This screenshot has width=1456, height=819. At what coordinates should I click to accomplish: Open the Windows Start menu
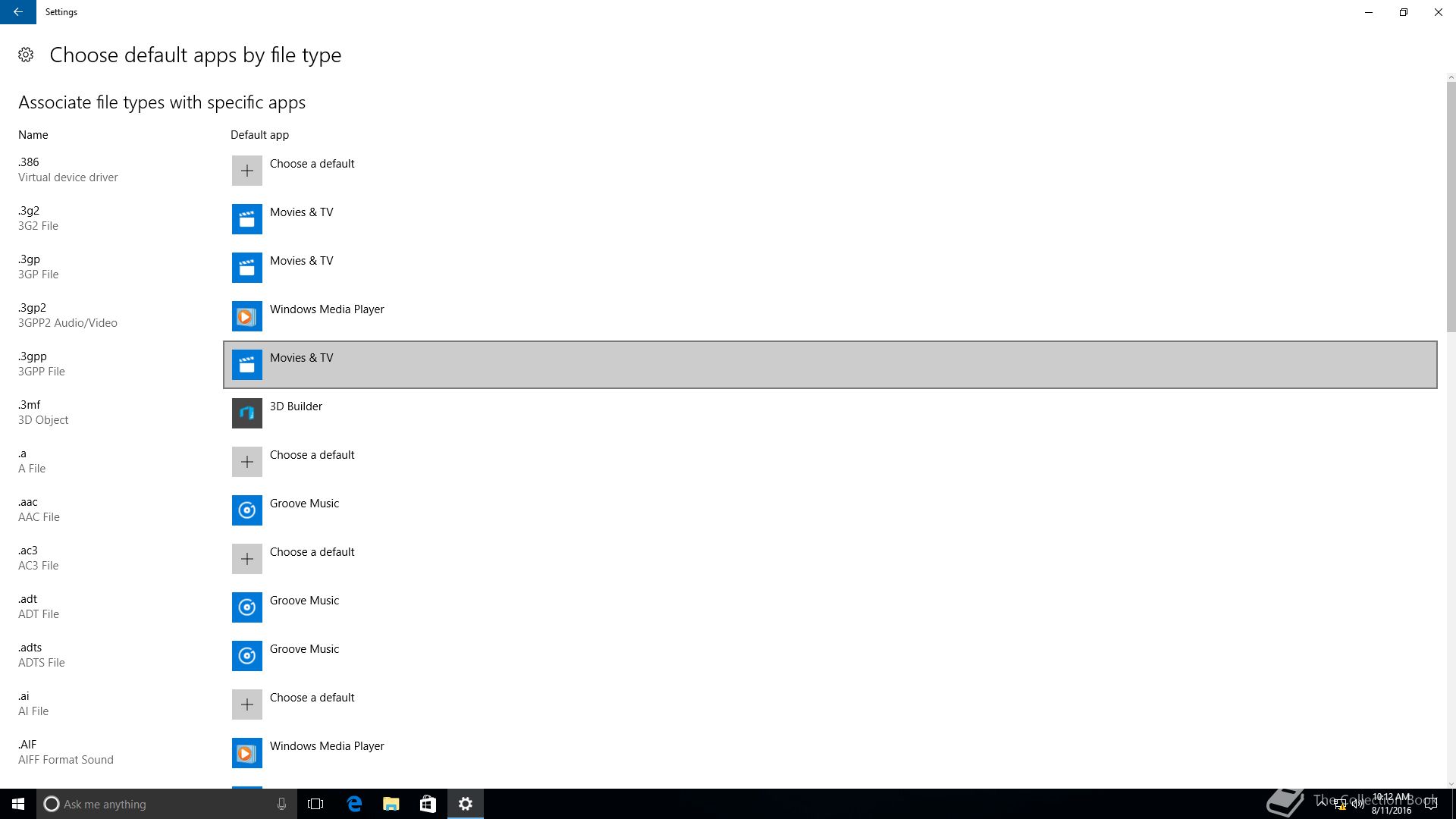[18, 804]
